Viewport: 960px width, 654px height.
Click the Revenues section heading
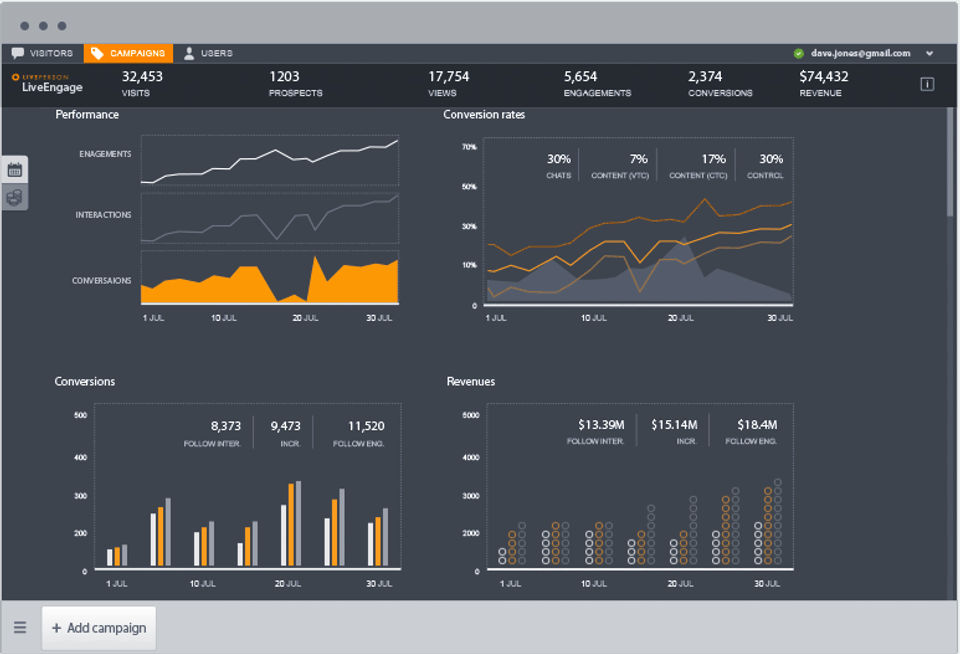tap(471, 382)
